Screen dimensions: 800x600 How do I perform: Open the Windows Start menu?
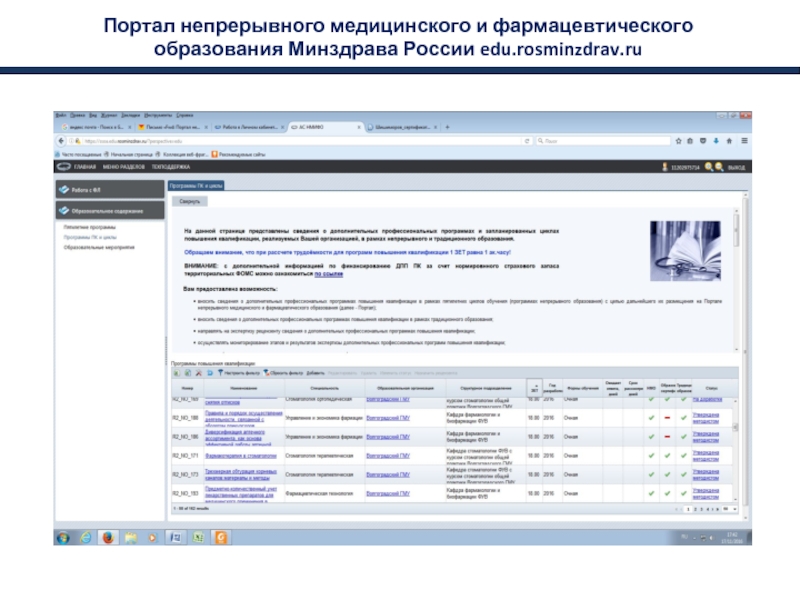tap(62, 537)
